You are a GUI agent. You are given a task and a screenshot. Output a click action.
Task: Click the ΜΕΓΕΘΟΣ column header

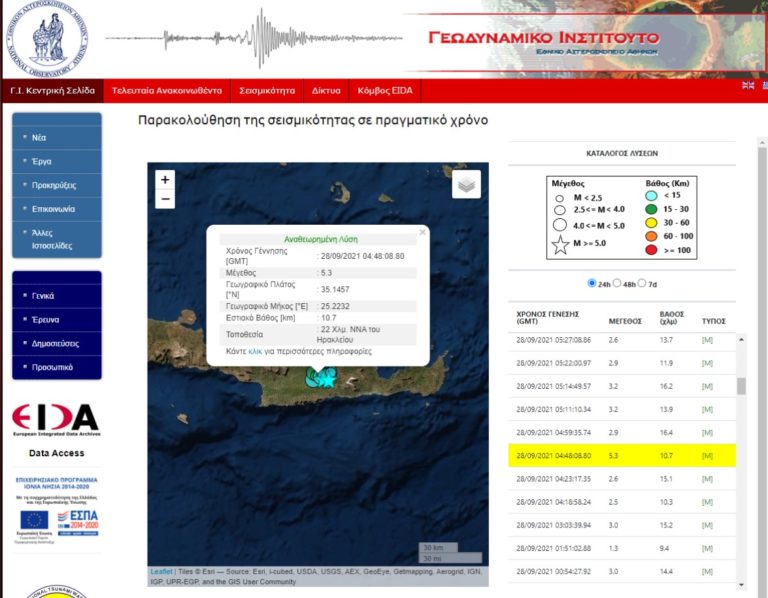point(625,321)
